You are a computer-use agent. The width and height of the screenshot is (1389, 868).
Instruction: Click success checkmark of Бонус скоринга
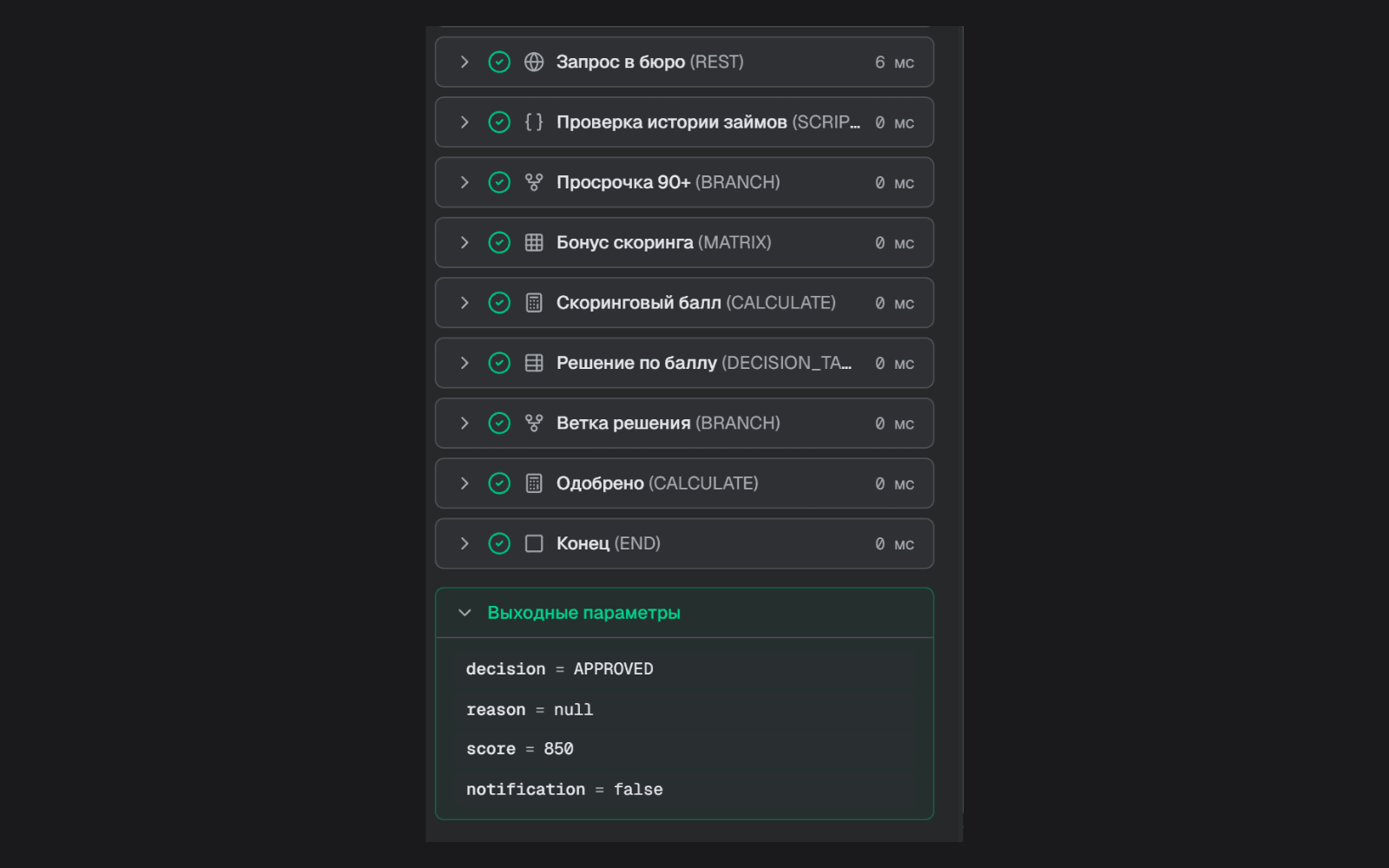499,242
